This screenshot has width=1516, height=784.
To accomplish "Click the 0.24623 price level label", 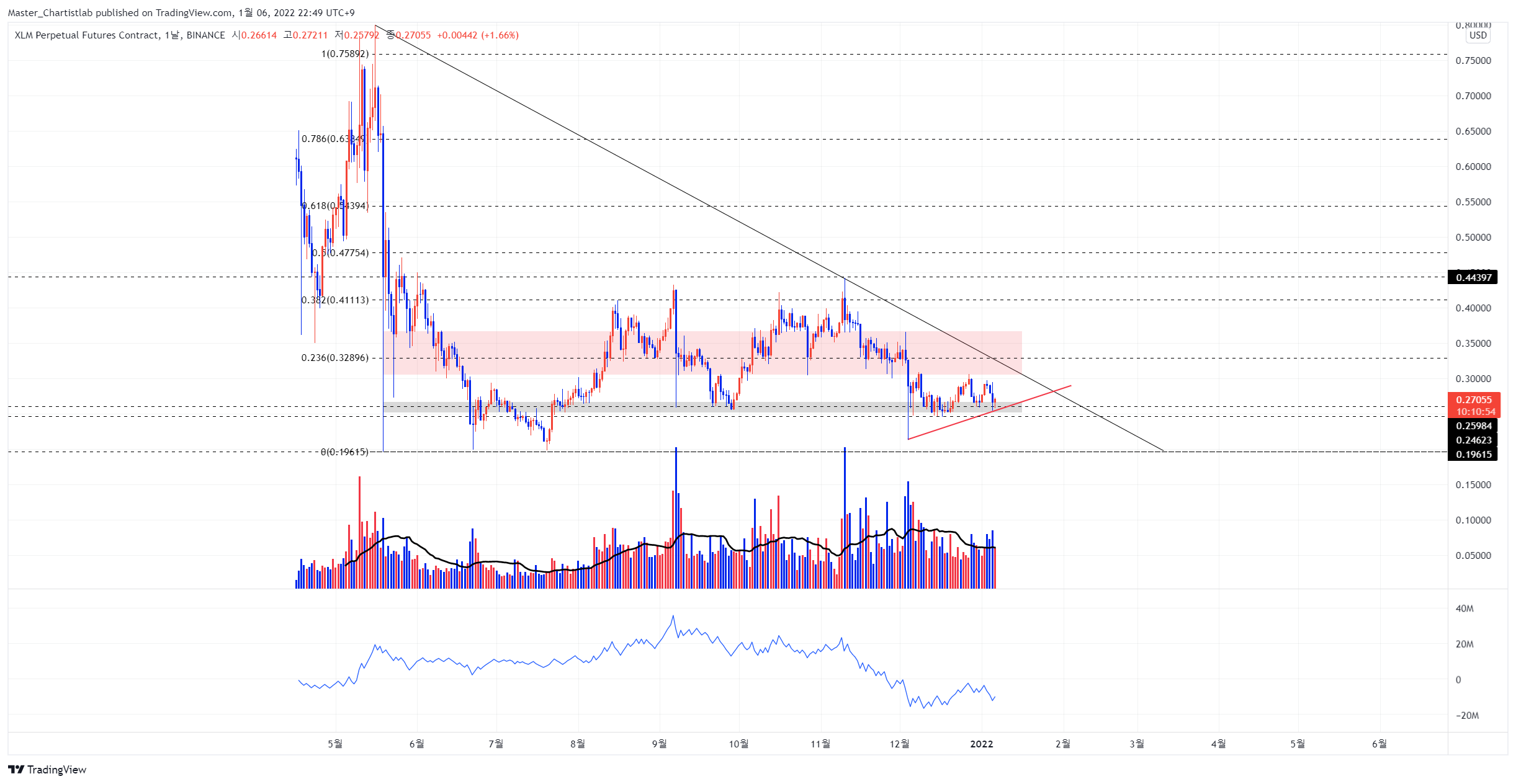I will (x=1473, y=440).
